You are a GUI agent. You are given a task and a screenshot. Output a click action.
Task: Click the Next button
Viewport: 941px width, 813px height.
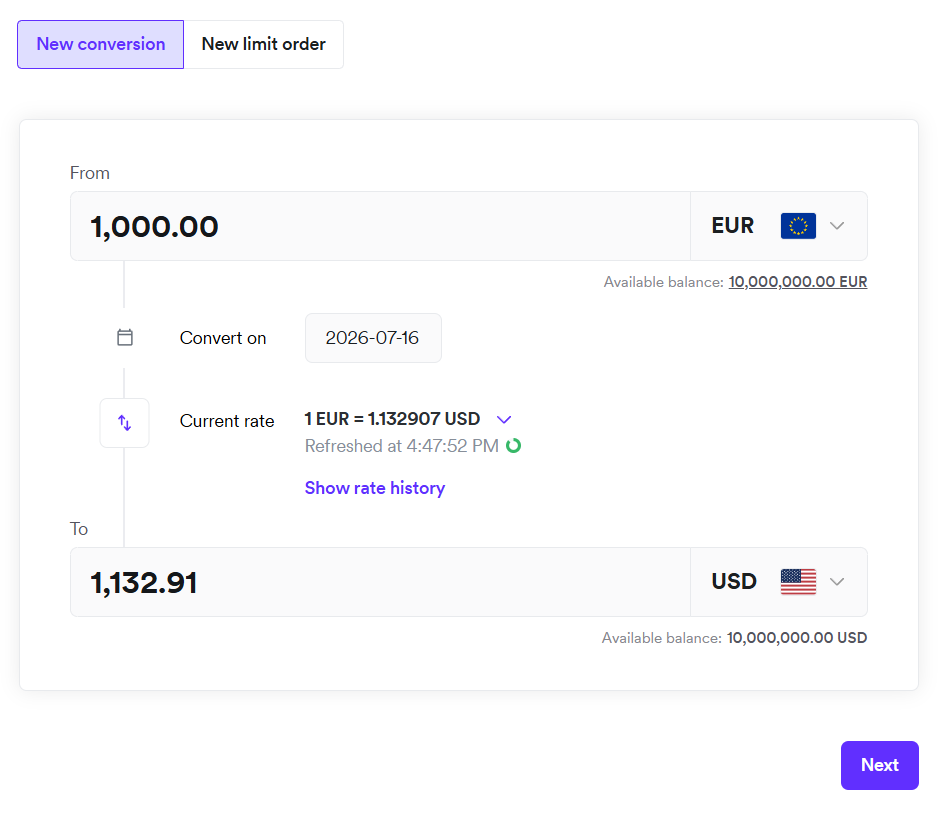tap(880, 765)
